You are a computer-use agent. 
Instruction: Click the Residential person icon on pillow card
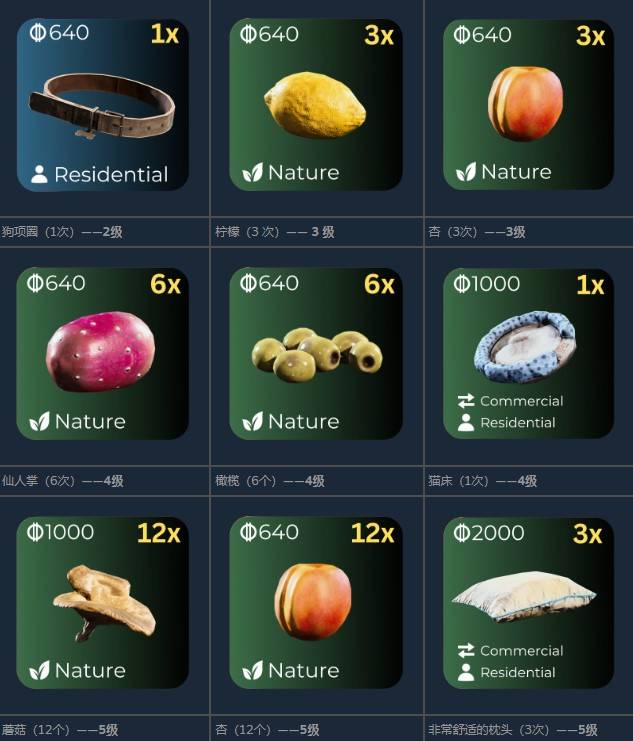click(x=466, y=672)
